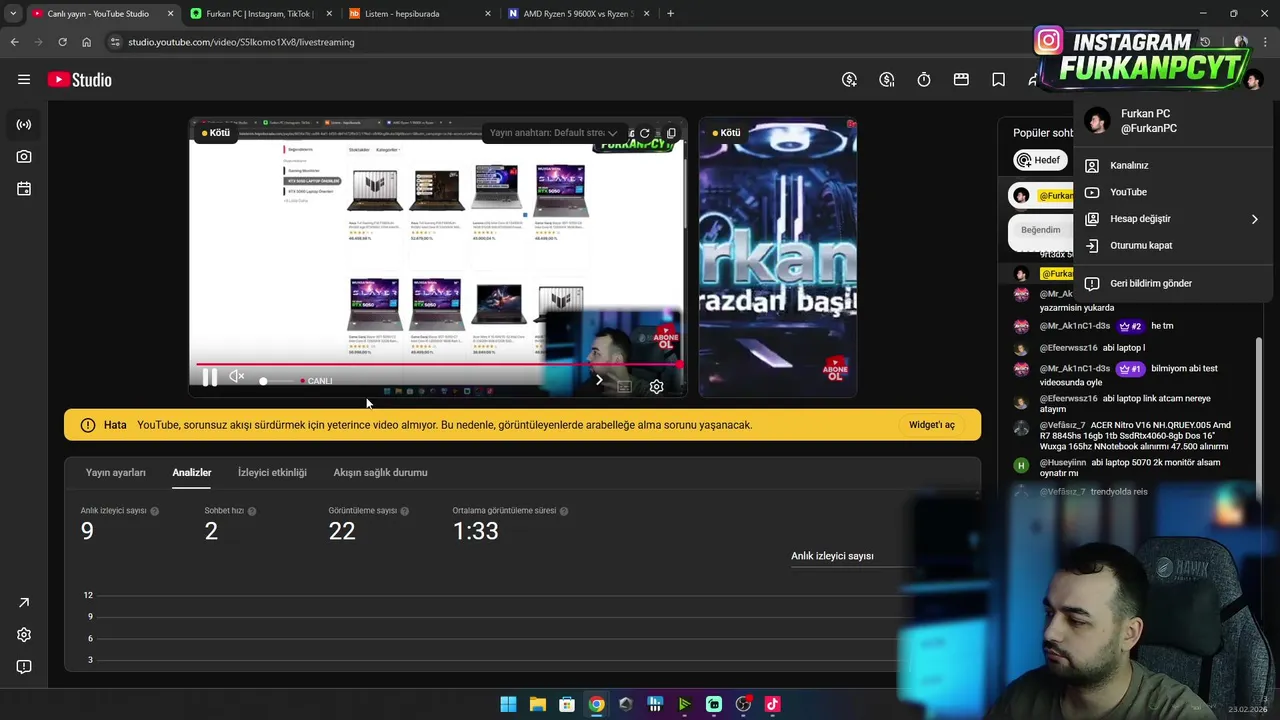Click the dollar-plus monetization icon
Viewport: 1280px width, 720px height.
pos(850,80)
